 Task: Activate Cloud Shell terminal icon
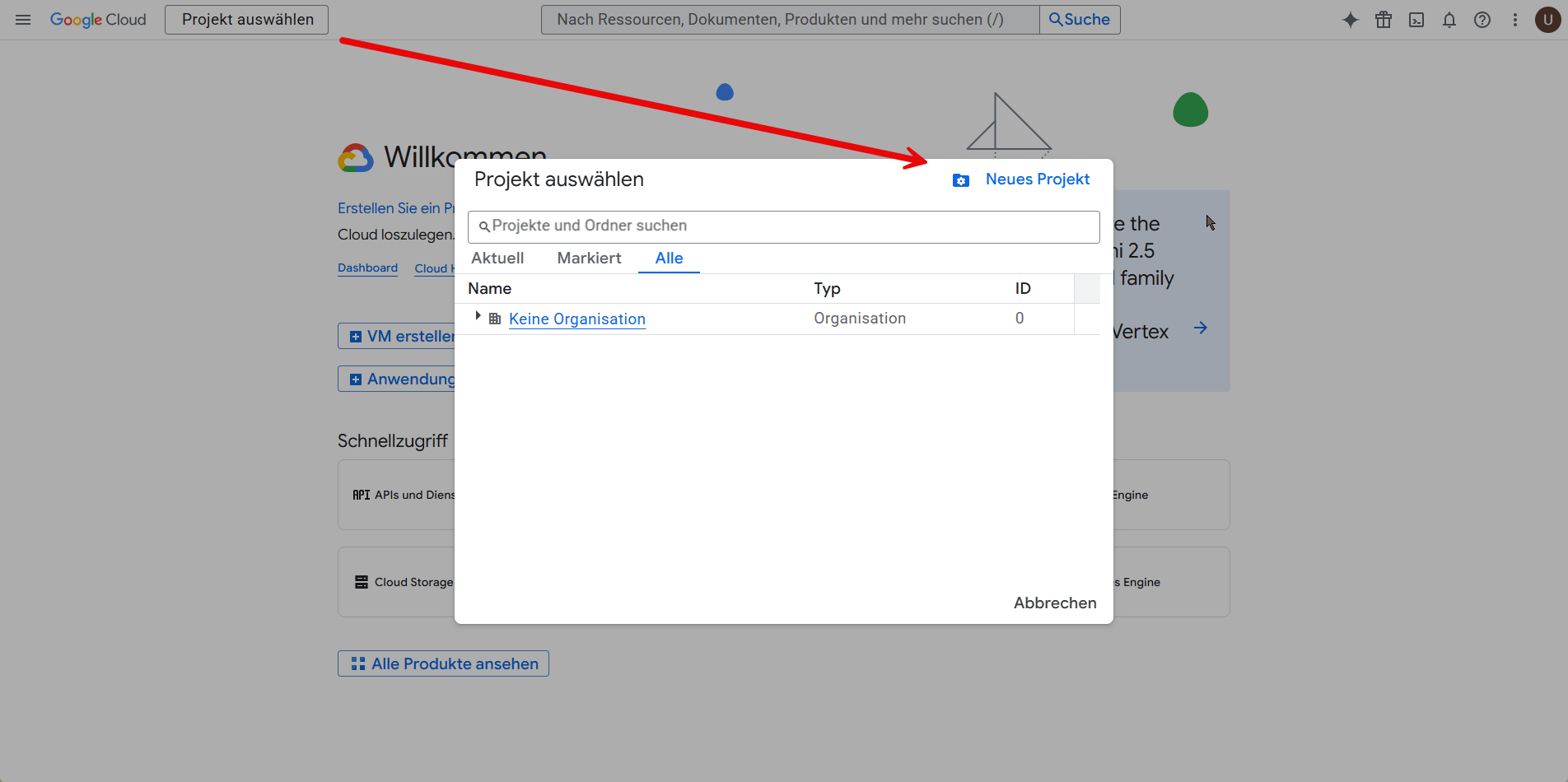[x=1416, y=20]
